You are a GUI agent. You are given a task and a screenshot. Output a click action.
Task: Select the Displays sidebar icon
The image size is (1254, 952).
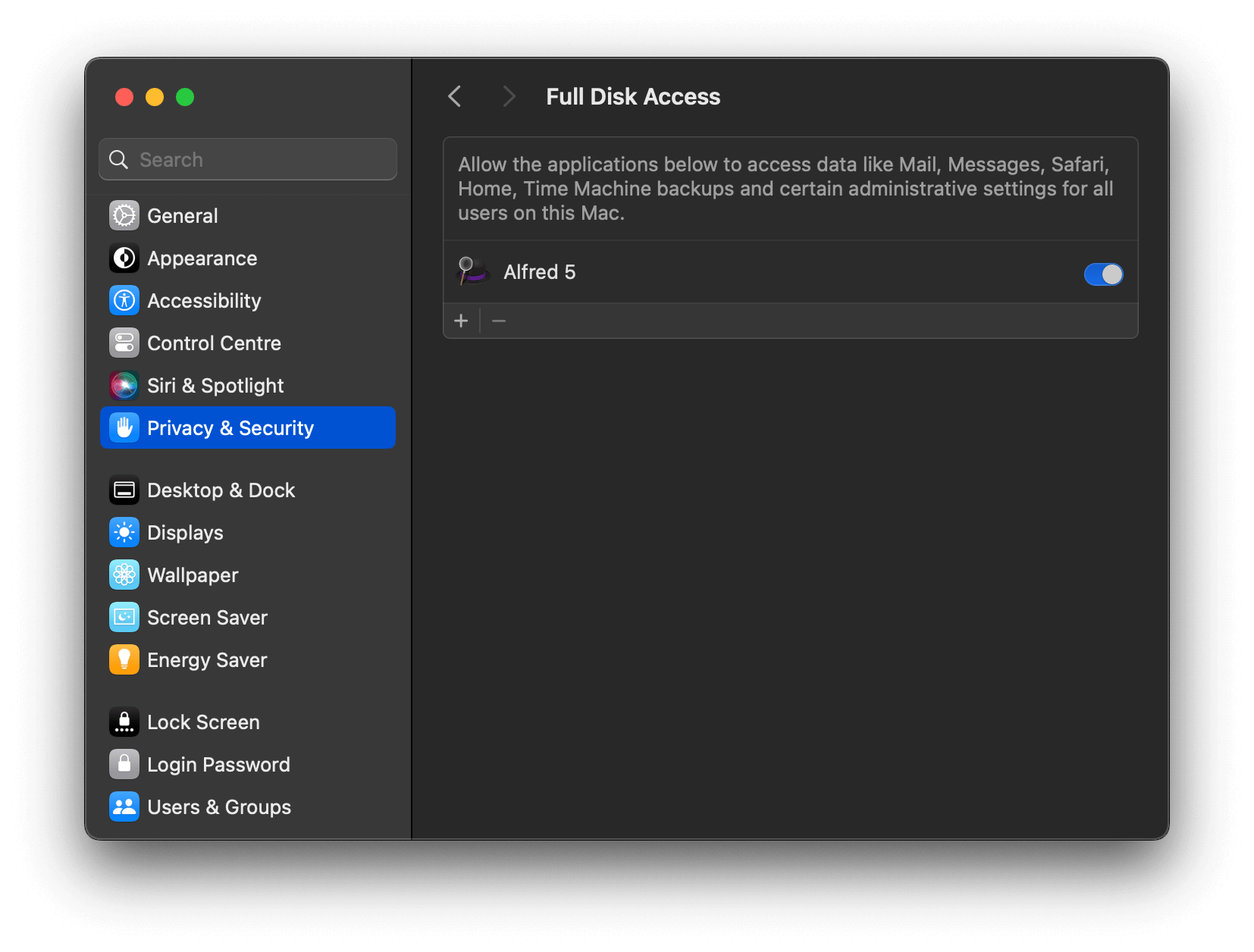coord(124,532)
